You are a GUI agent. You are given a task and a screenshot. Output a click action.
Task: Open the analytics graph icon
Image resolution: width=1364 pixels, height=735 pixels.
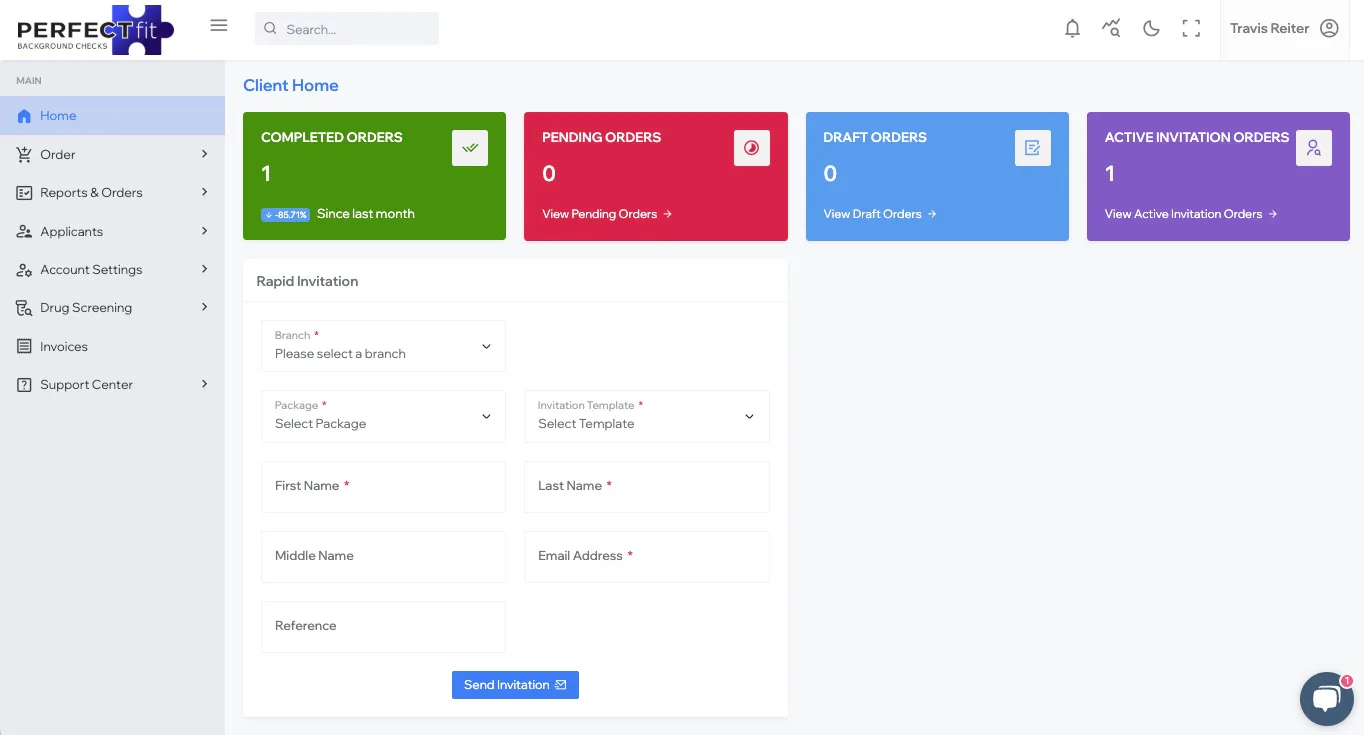coord(1111,28)
